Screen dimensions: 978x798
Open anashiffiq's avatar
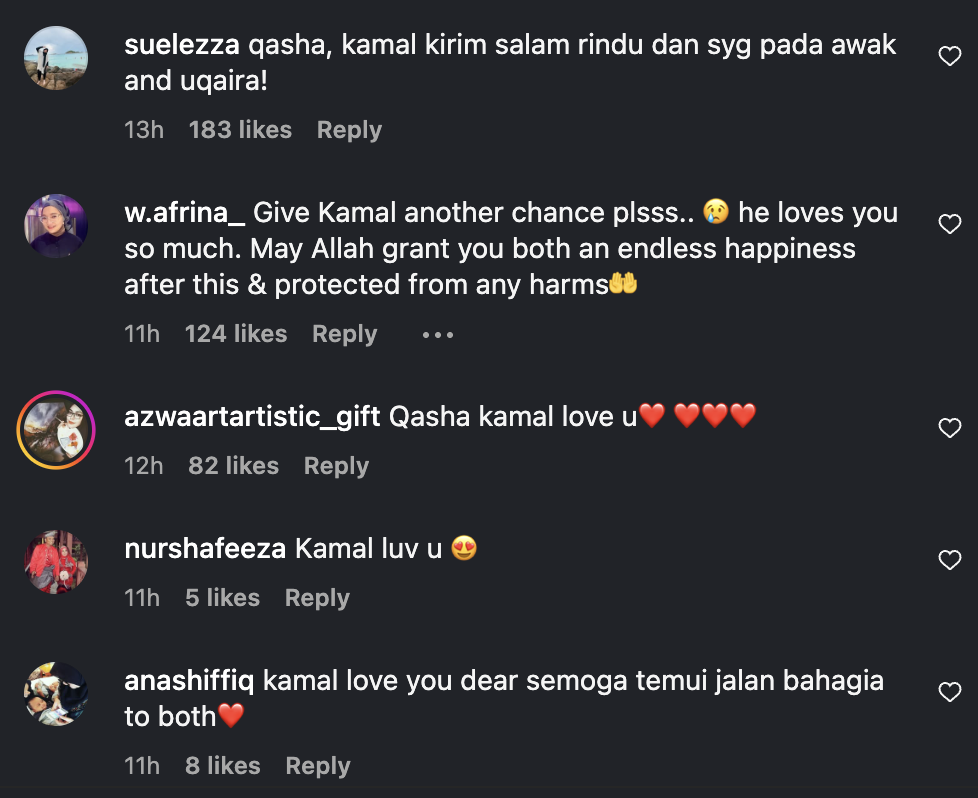tap(56, 694)
